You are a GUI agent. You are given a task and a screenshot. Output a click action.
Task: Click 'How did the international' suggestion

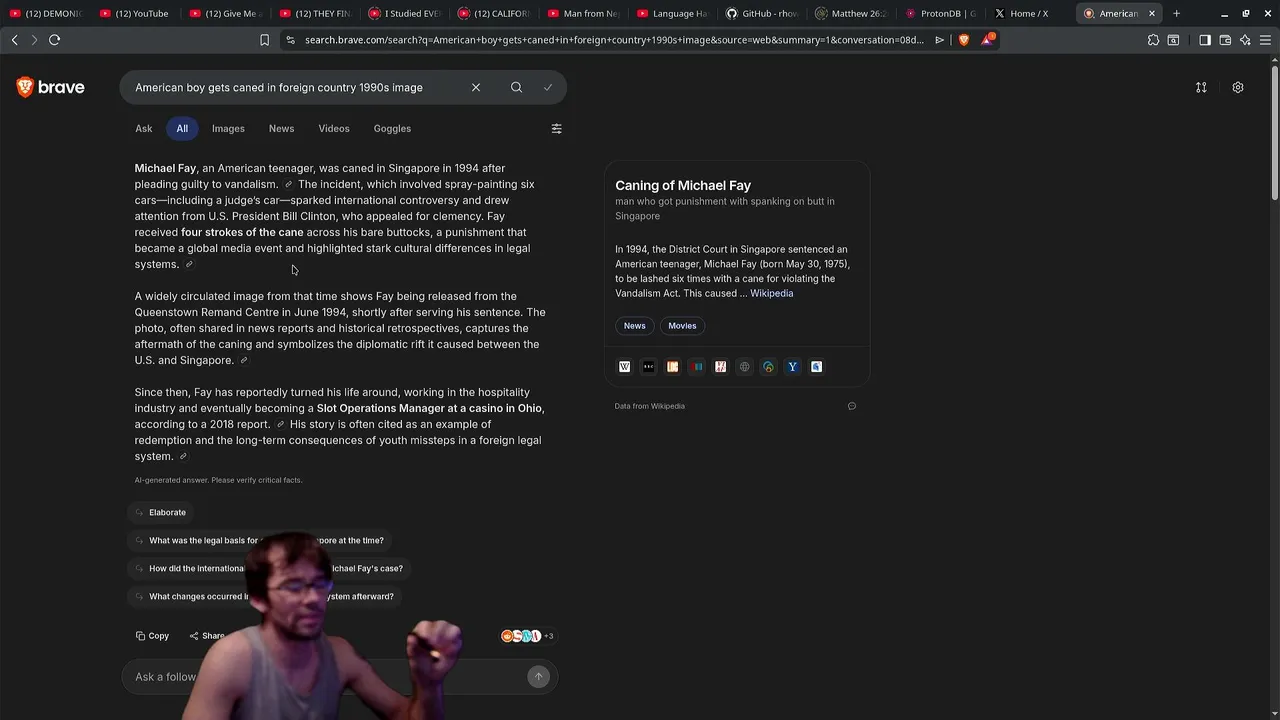(x=270, y=568)
